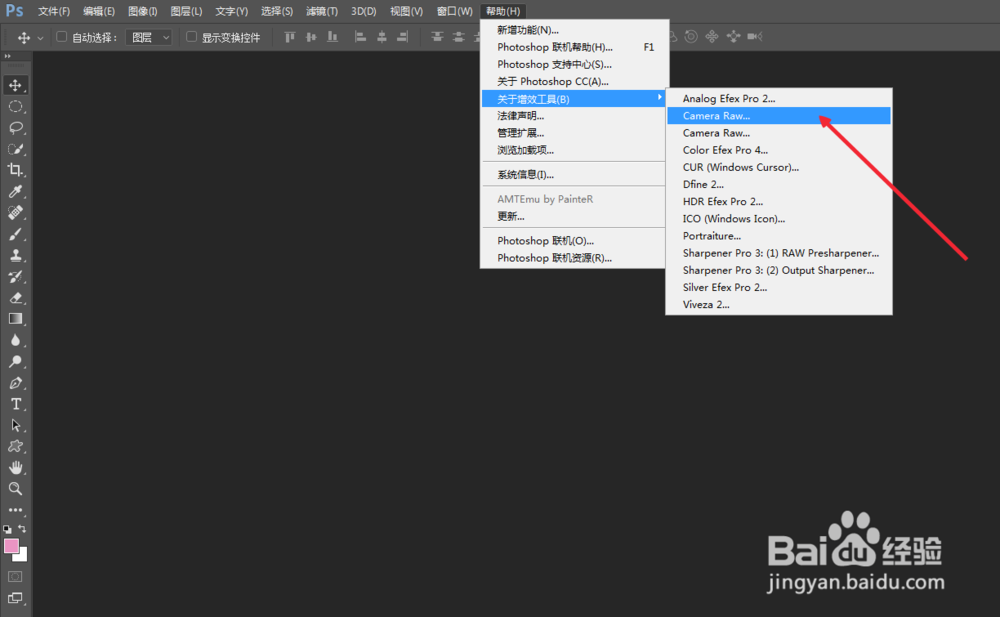Select the Zoom tool
Image resolution: width=1000 pixels, height=617 pixels.
coord(15,489)
